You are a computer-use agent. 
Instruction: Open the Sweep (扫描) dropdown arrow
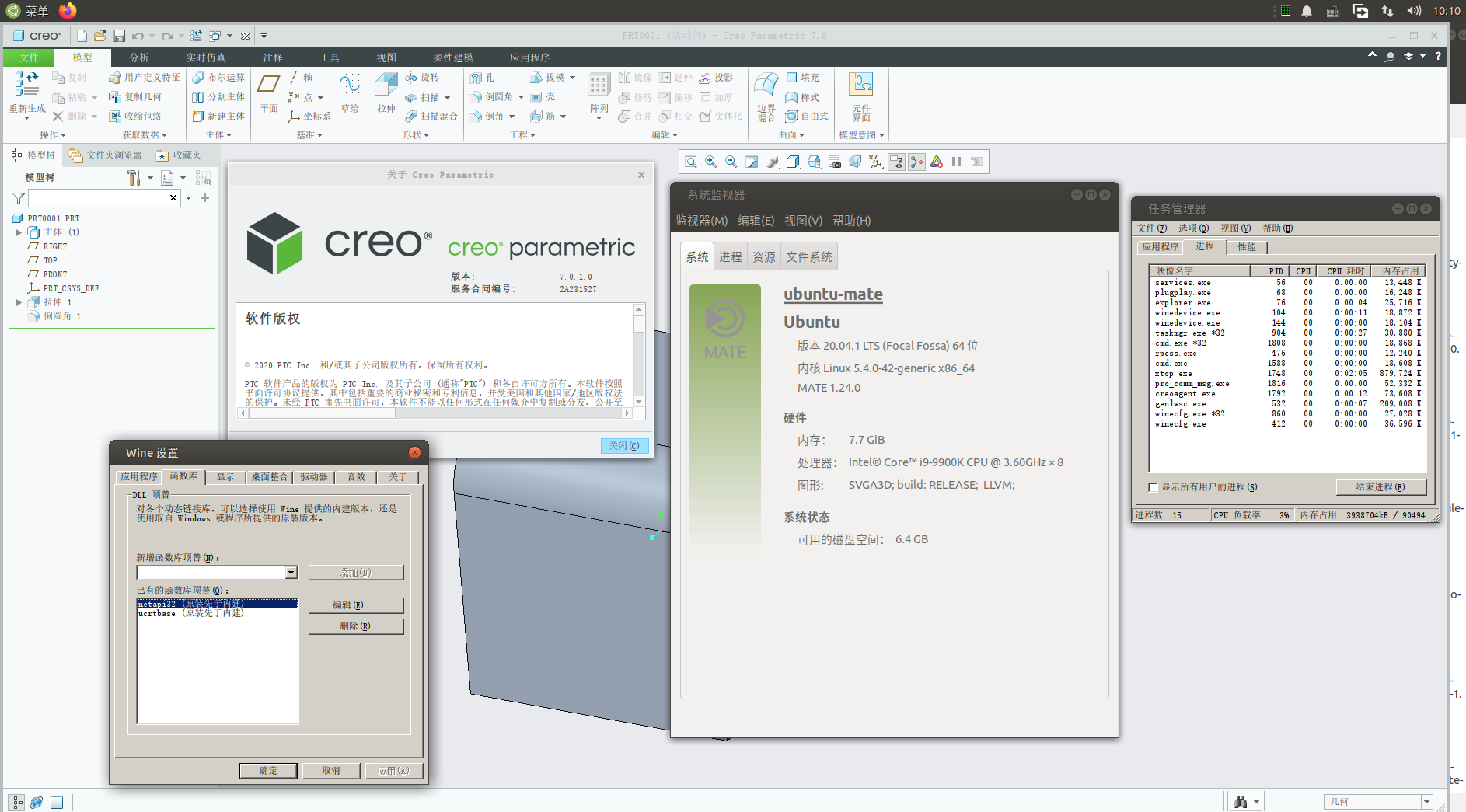448,98
